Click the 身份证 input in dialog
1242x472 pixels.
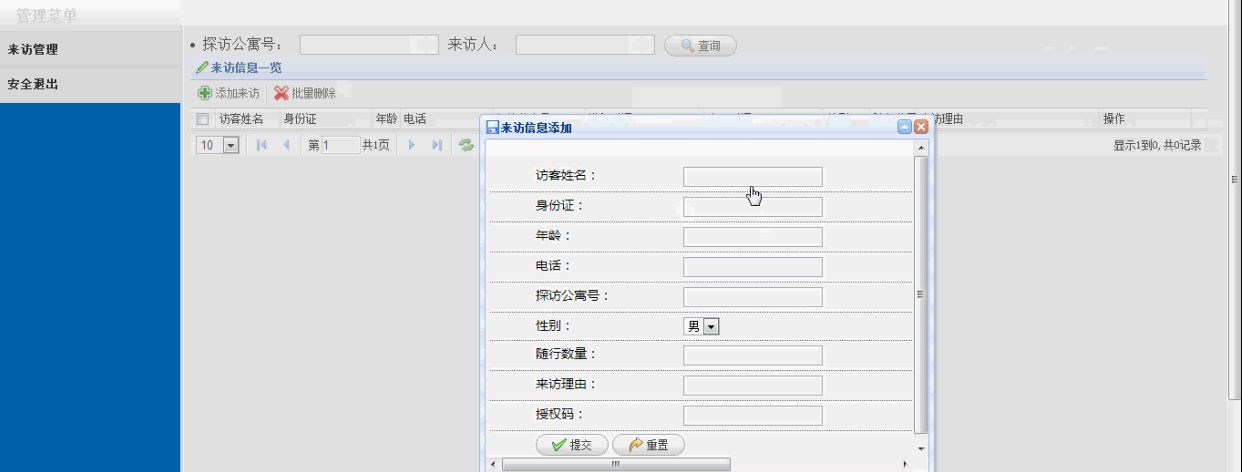[753, 207]
